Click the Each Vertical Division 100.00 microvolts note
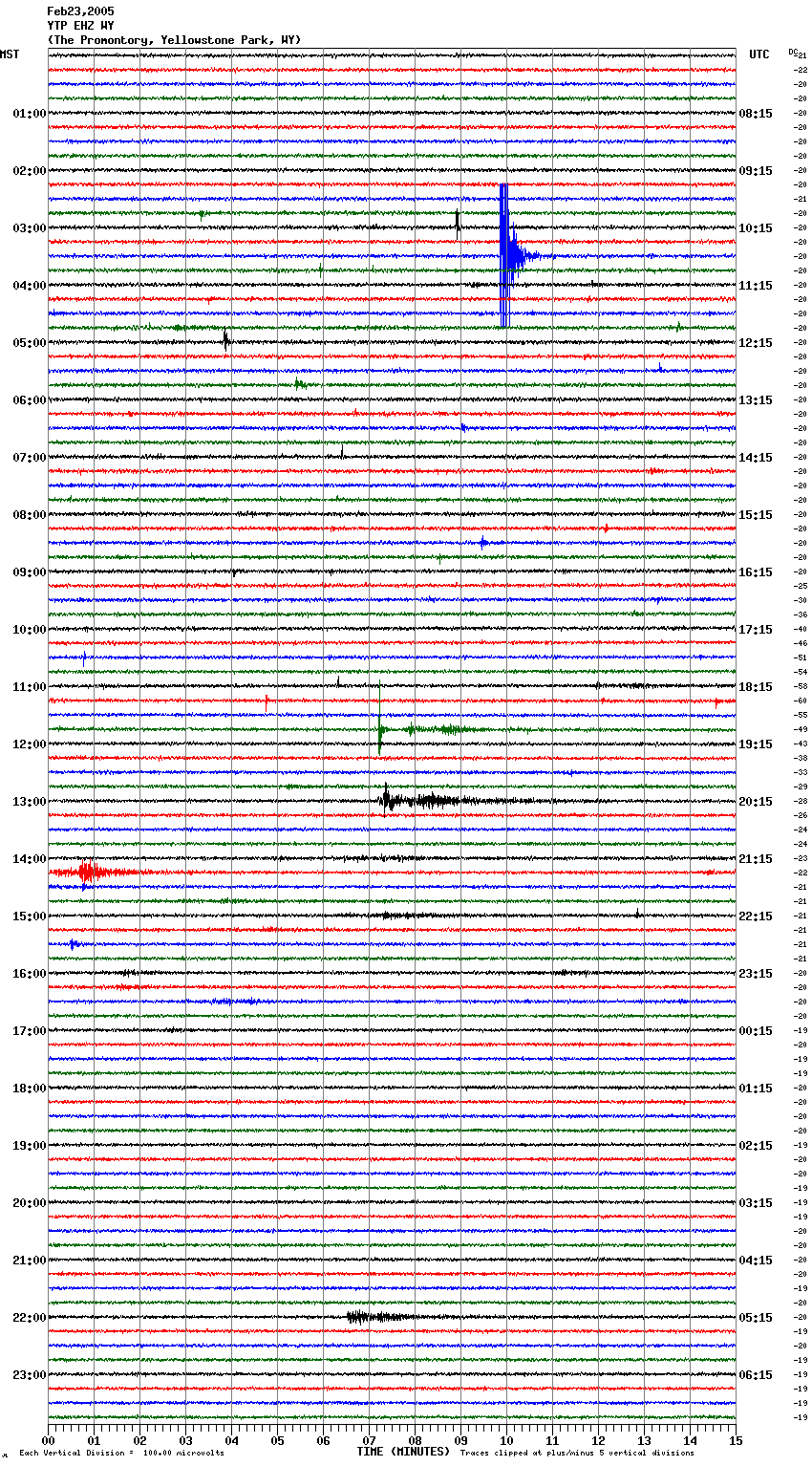This screenshot has width=812, height=1466. [x=122, y=1453]
